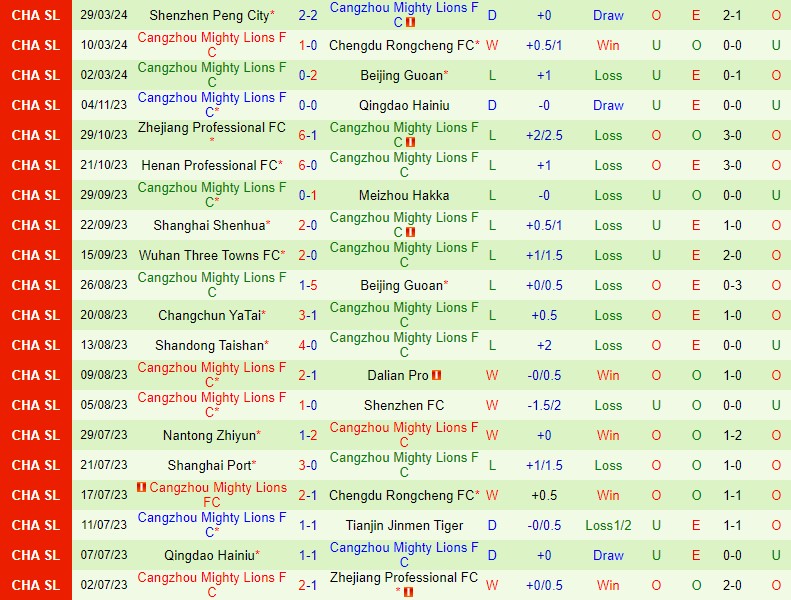Click Win result in Dalian Pro row
This screenshot has width=791, height=600.
click(x=608, y=375)
